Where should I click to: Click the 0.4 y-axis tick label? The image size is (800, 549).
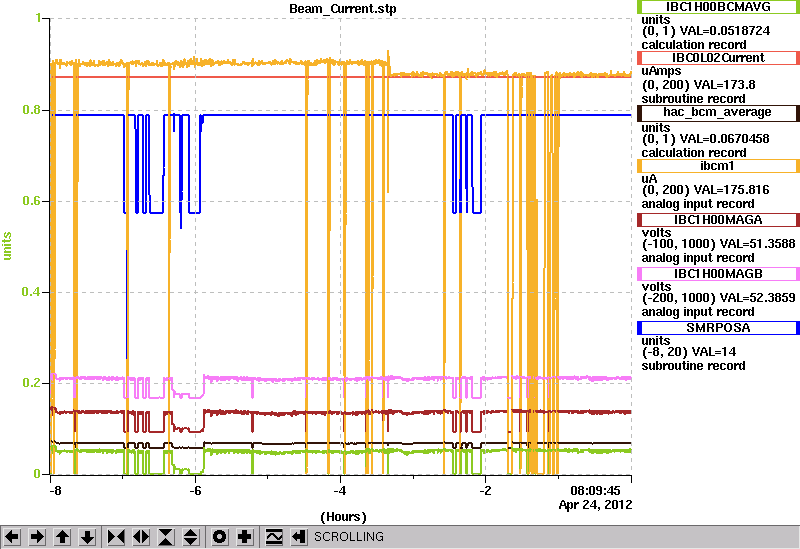pos(32,292)
